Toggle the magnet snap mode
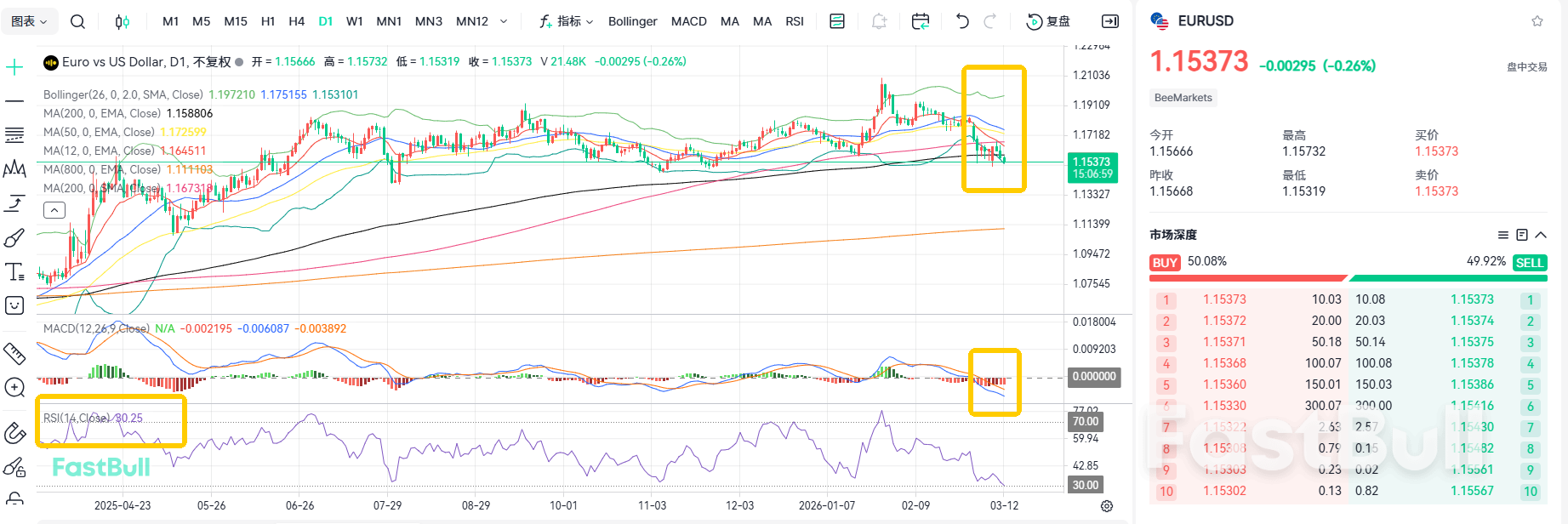The height and width of the screenshot is (524, 1568). 14,433
